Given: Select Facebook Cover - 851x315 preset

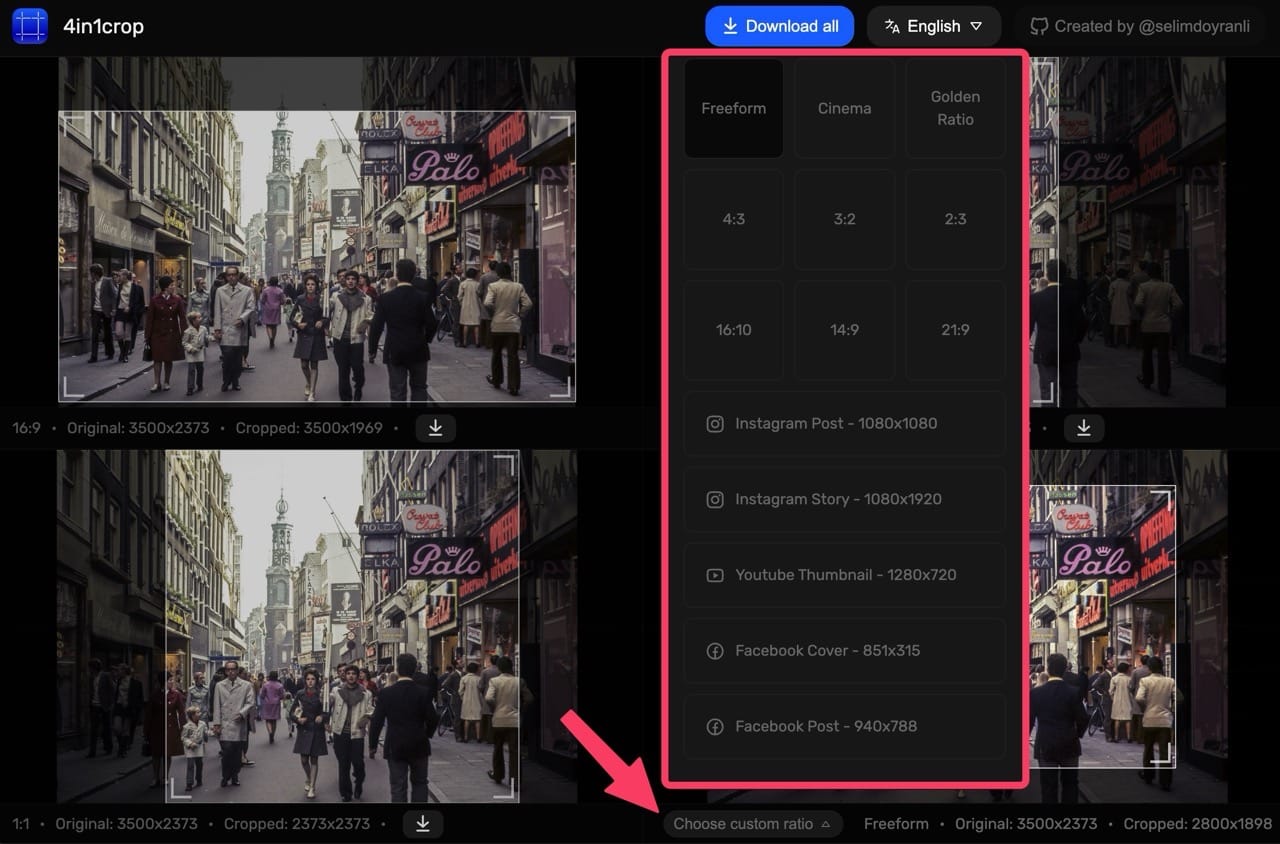Looking at the screenshot, I should [x=845, y=651].
